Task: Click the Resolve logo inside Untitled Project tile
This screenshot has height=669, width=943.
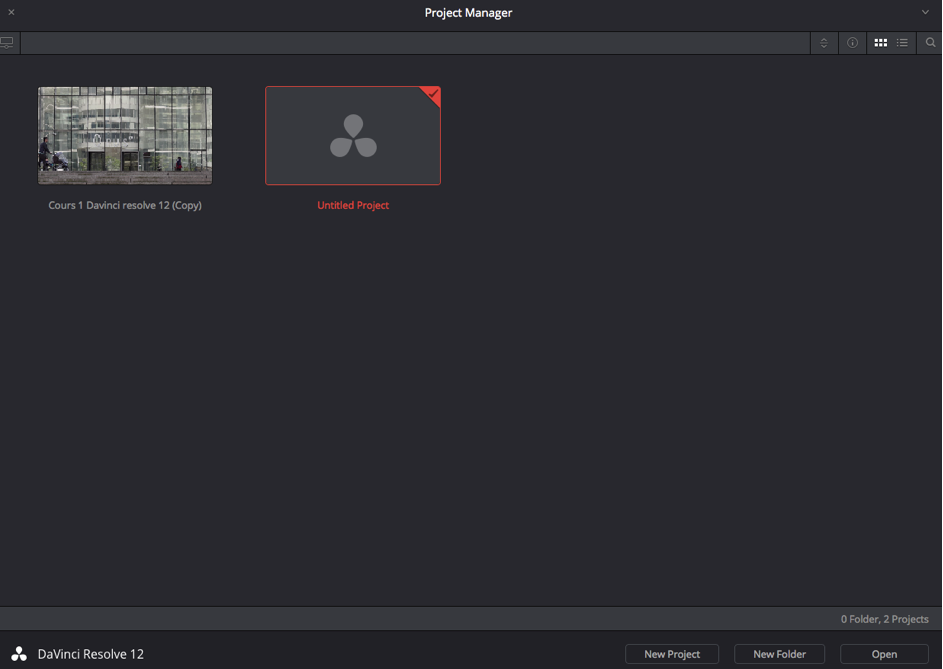Action: coord(353,137)
